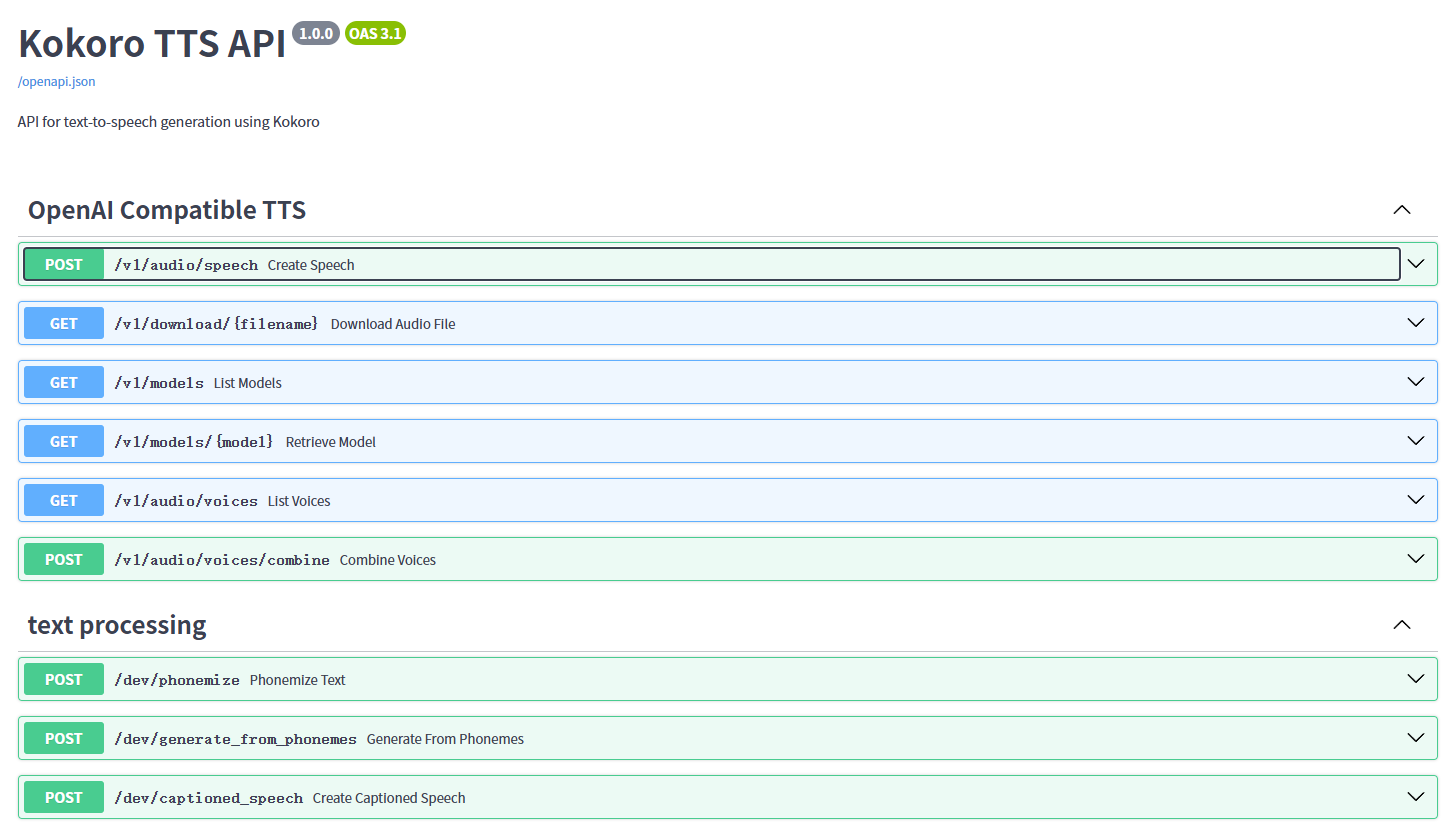This screenshot has height=832, width=1446.
Task: Open the /openapi.json link
Action: coord(57,81)
